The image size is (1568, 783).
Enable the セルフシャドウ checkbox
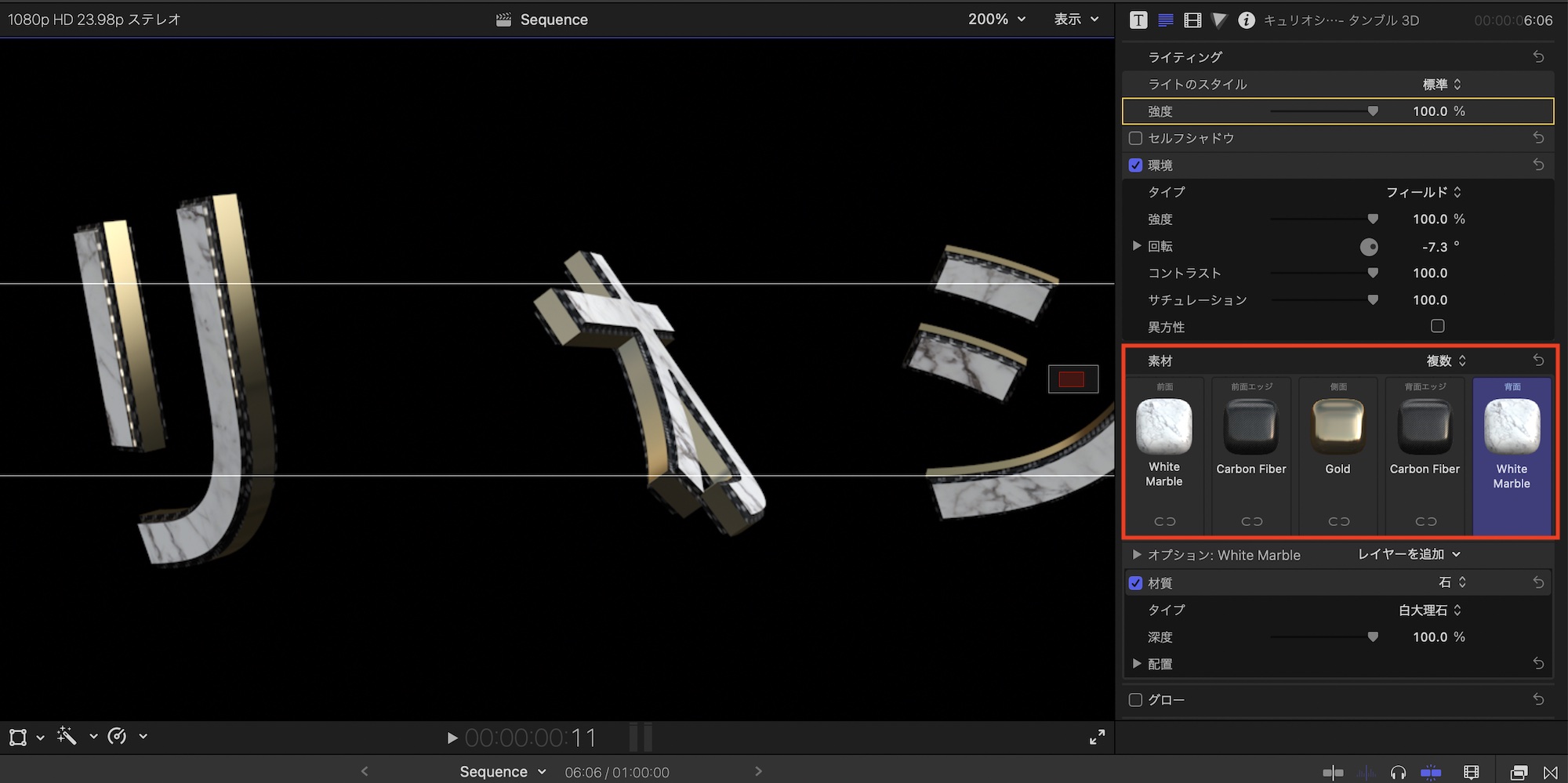coord(1135,139)
